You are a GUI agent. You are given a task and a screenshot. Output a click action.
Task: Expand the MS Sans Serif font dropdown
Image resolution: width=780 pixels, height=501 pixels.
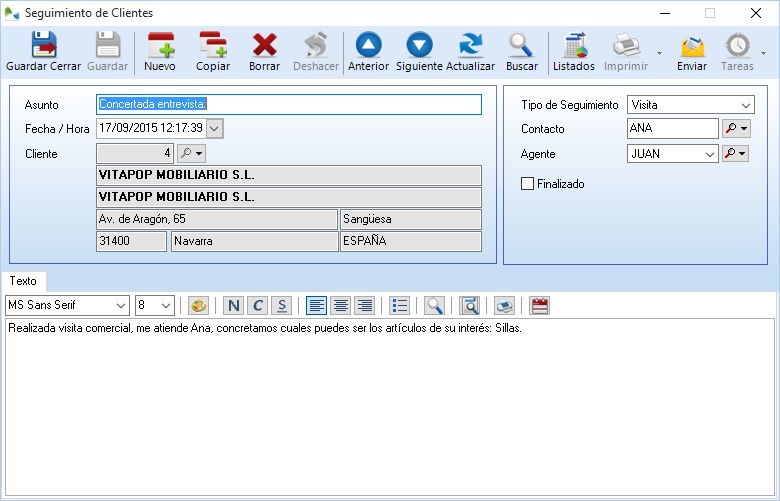point(120,305)
